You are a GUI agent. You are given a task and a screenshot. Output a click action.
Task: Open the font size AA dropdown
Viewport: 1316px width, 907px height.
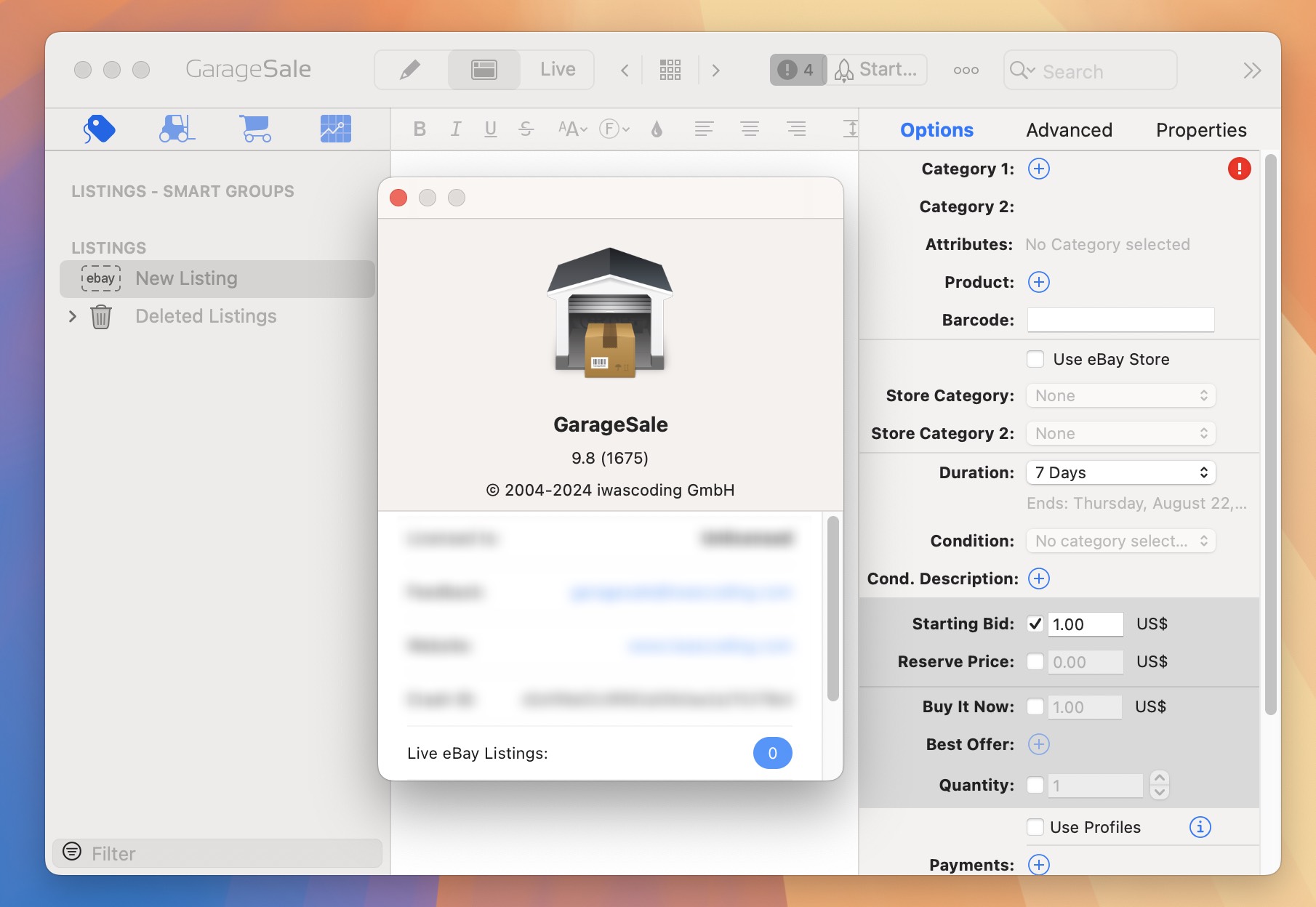pyautogui.click(x=572, y=129)
